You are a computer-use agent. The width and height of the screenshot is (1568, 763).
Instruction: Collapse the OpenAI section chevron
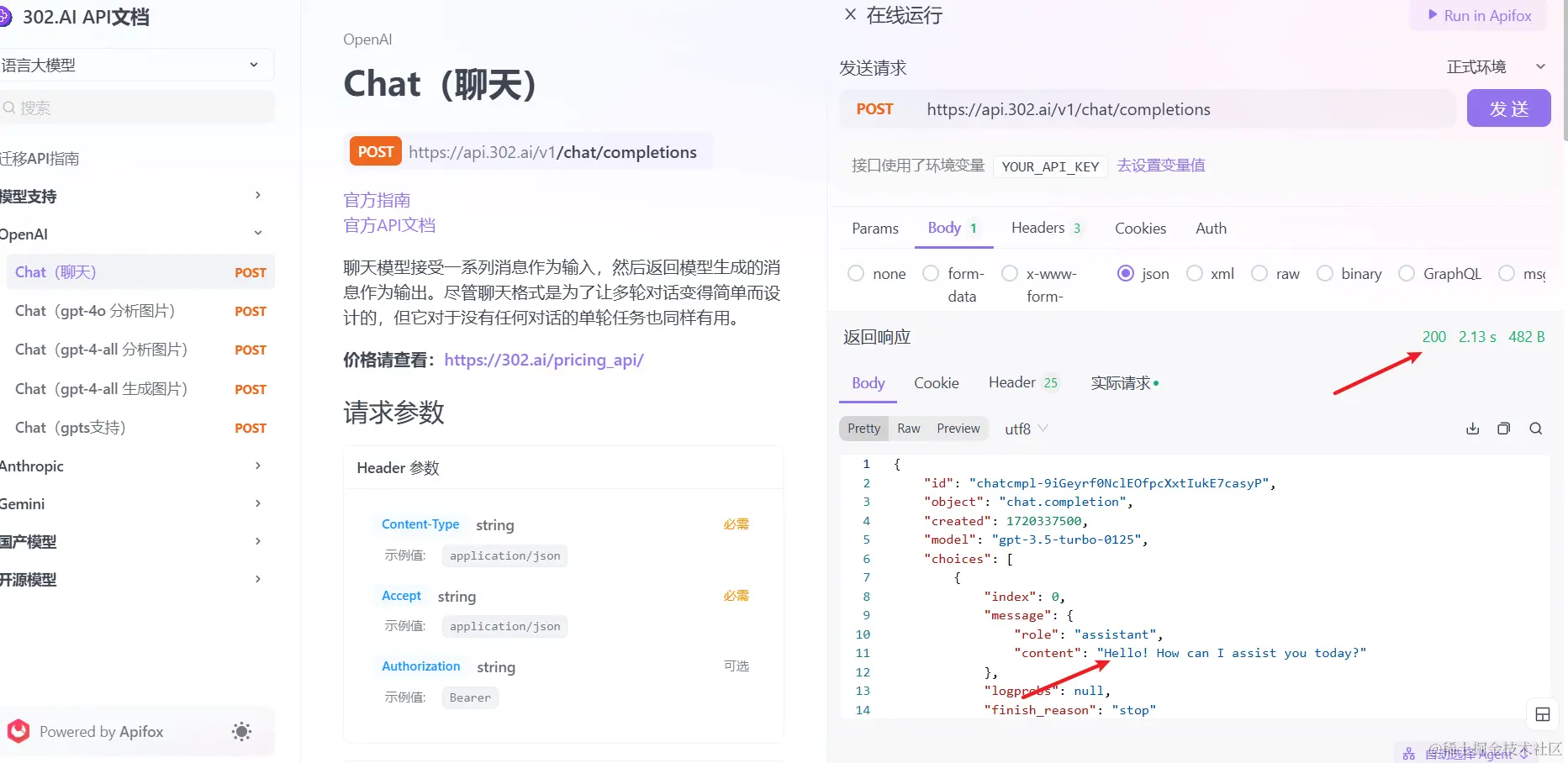(257, 233)
